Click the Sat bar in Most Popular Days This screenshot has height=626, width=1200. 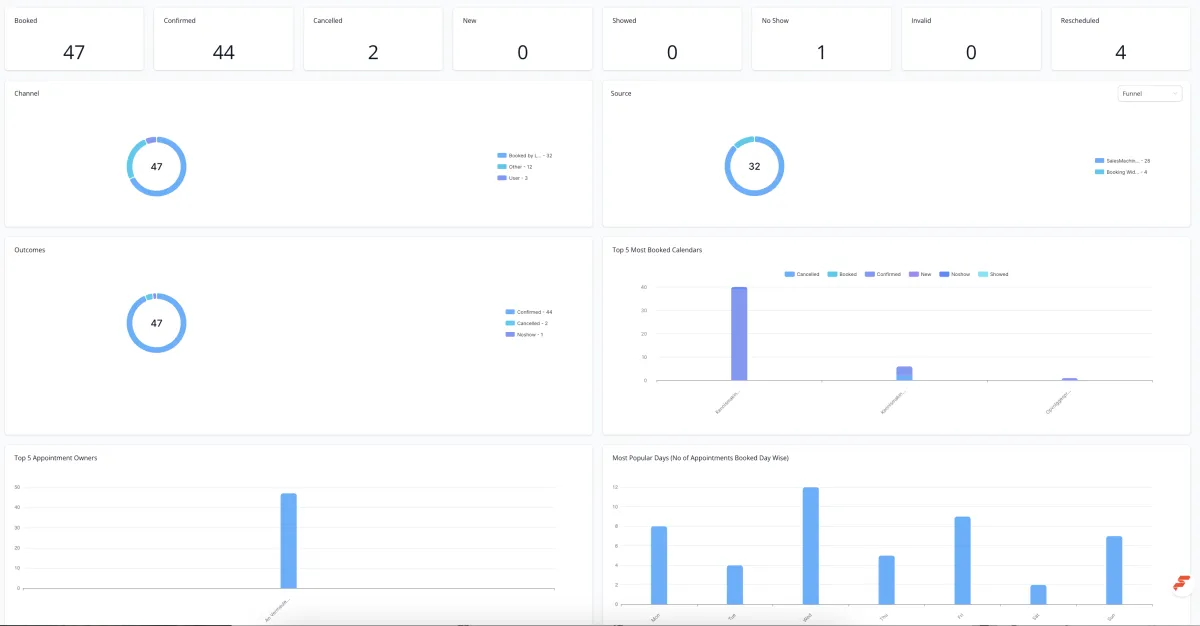pyautogui.click(x=1038, y=595)
